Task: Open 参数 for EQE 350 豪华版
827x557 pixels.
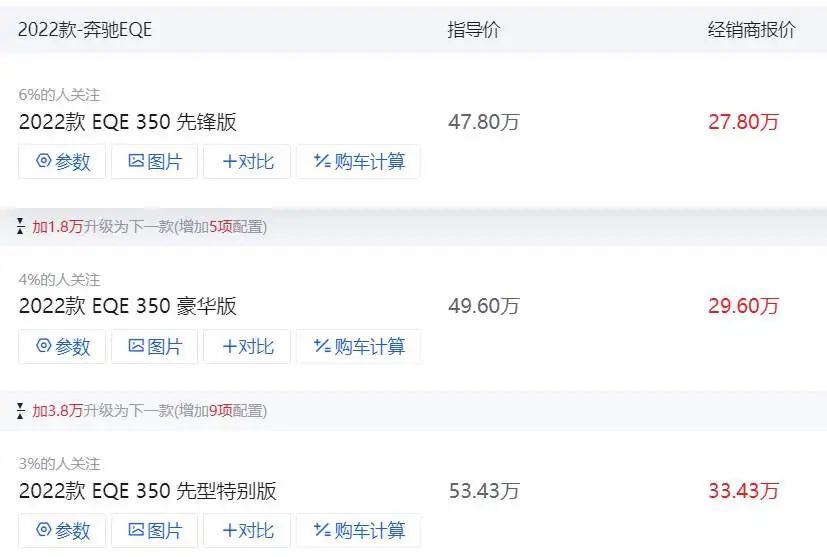Action: point(62,347)
